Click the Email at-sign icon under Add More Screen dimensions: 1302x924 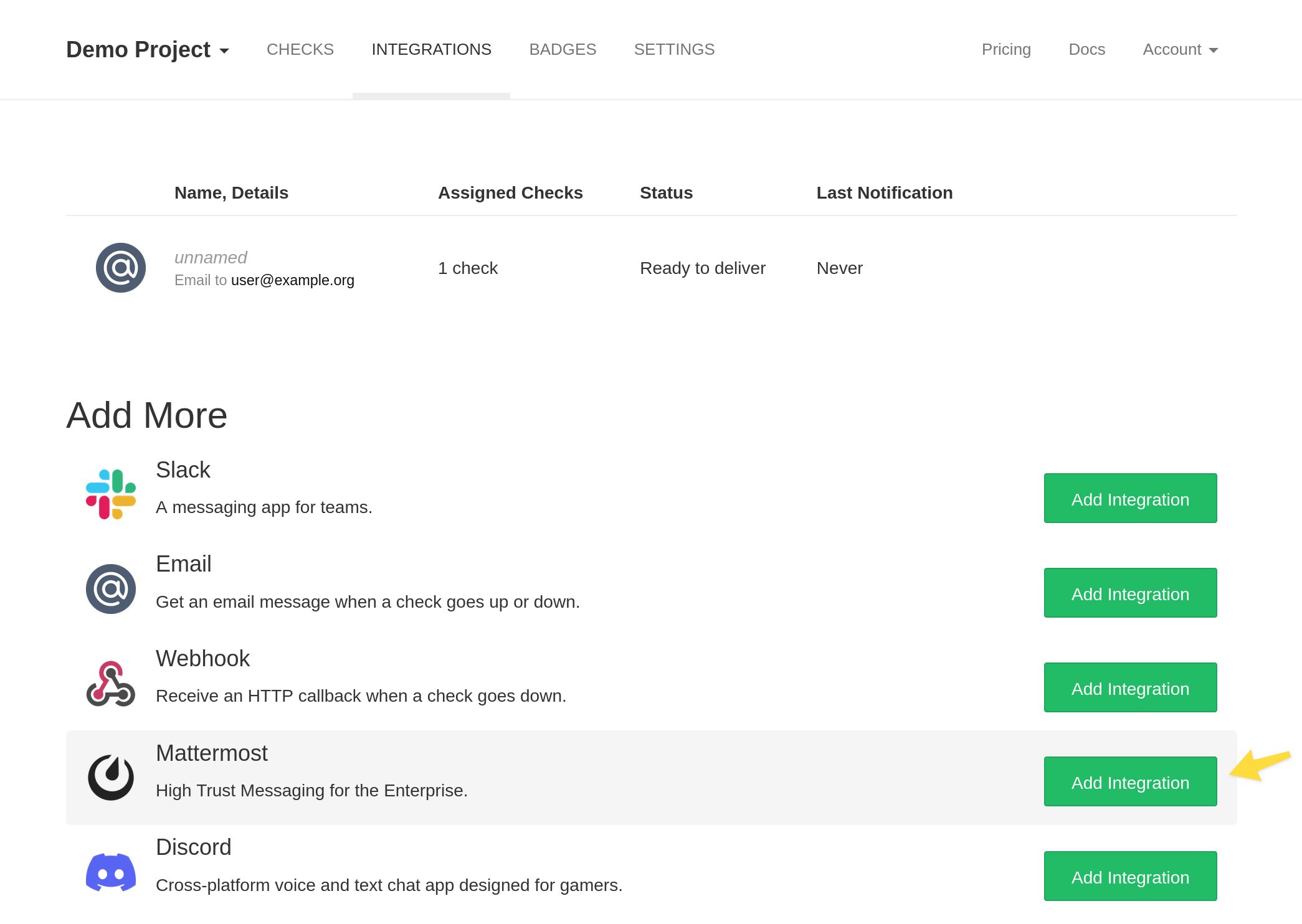pos(111,588)
